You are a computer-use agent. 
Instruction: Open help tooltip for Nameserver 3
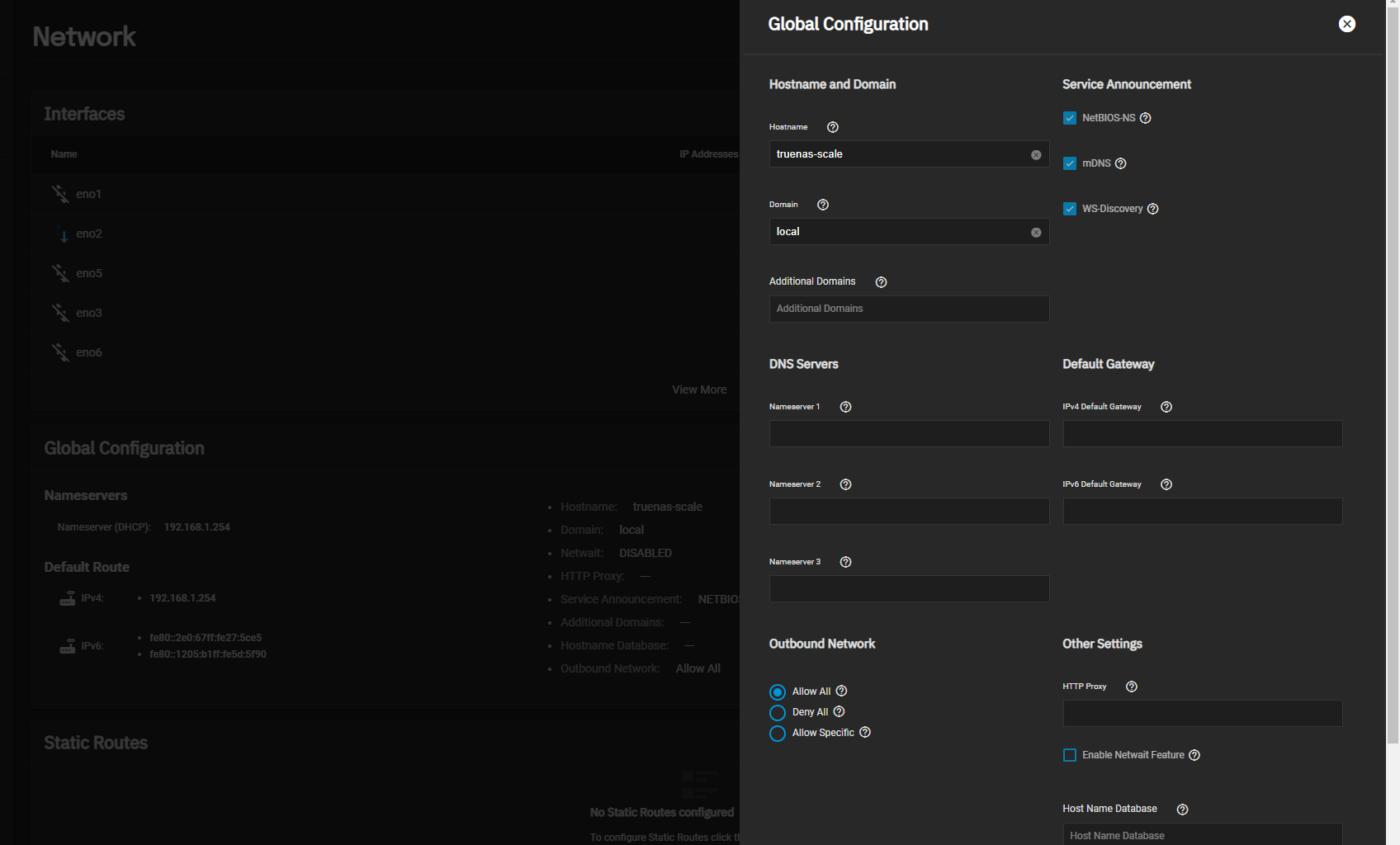(845, 562)
